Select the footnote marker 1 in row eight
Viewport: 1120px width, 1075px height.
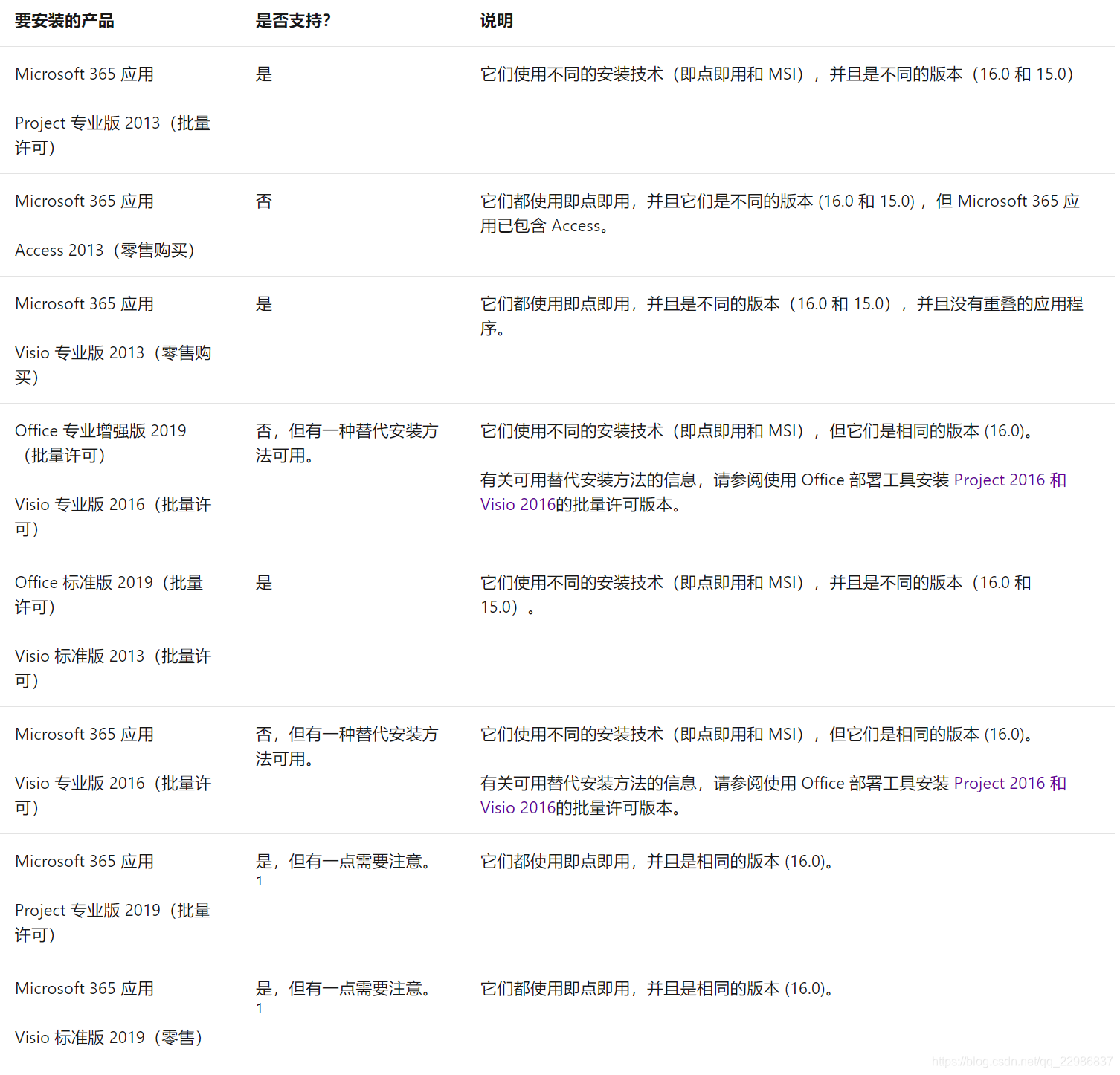coord(260,1007)
